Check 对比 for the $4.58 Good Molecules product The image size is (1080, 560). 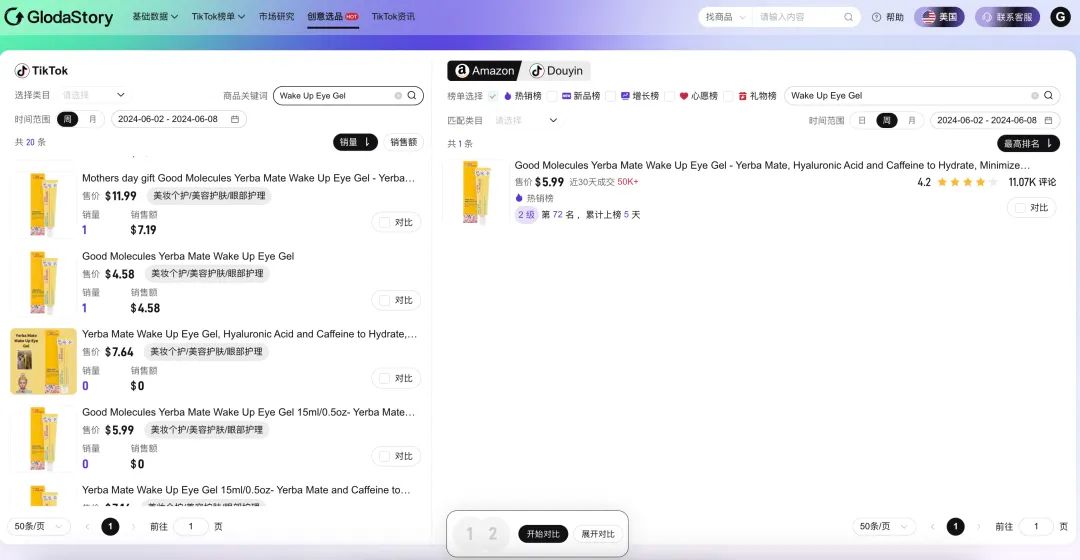tap(384, 300)
